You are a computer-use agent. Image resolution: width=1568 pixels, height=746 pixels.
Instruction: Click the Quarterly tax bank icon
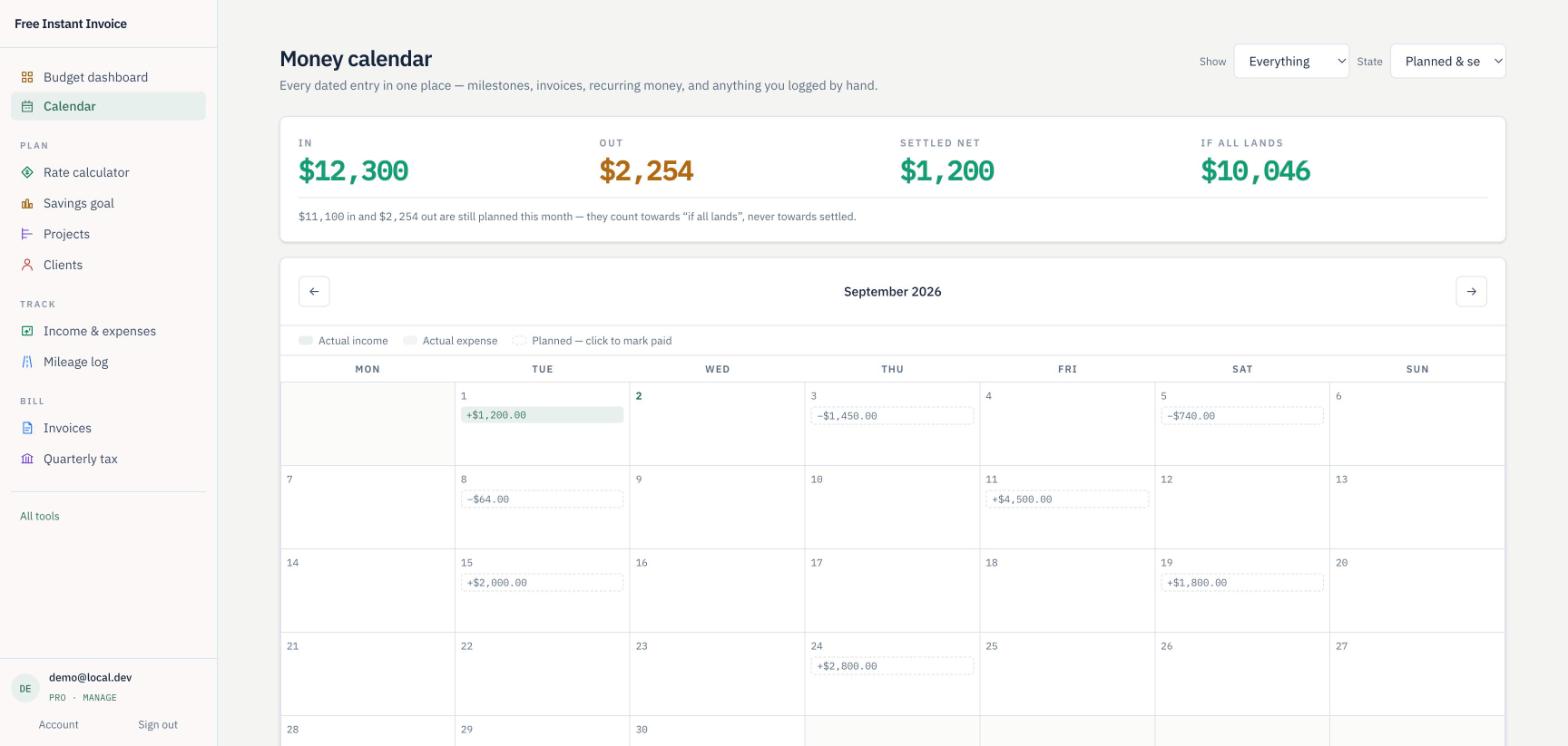(x=27, y=459)
